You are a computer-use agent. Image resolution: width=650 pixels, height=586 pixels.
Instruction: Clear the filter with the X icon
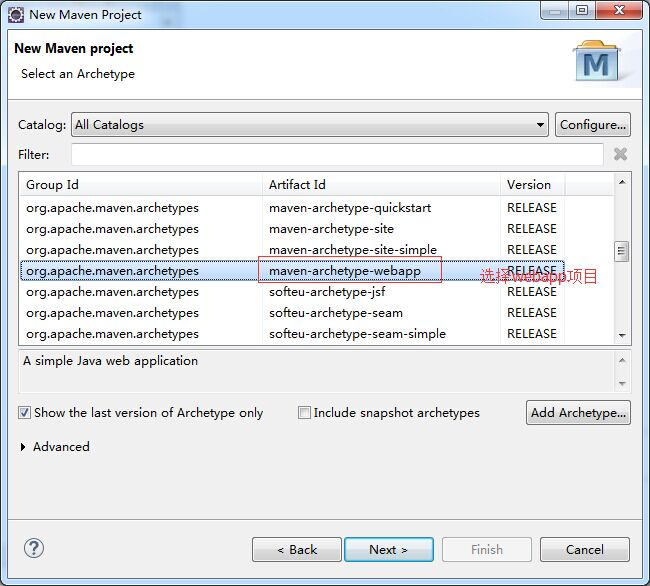[620, 154]
